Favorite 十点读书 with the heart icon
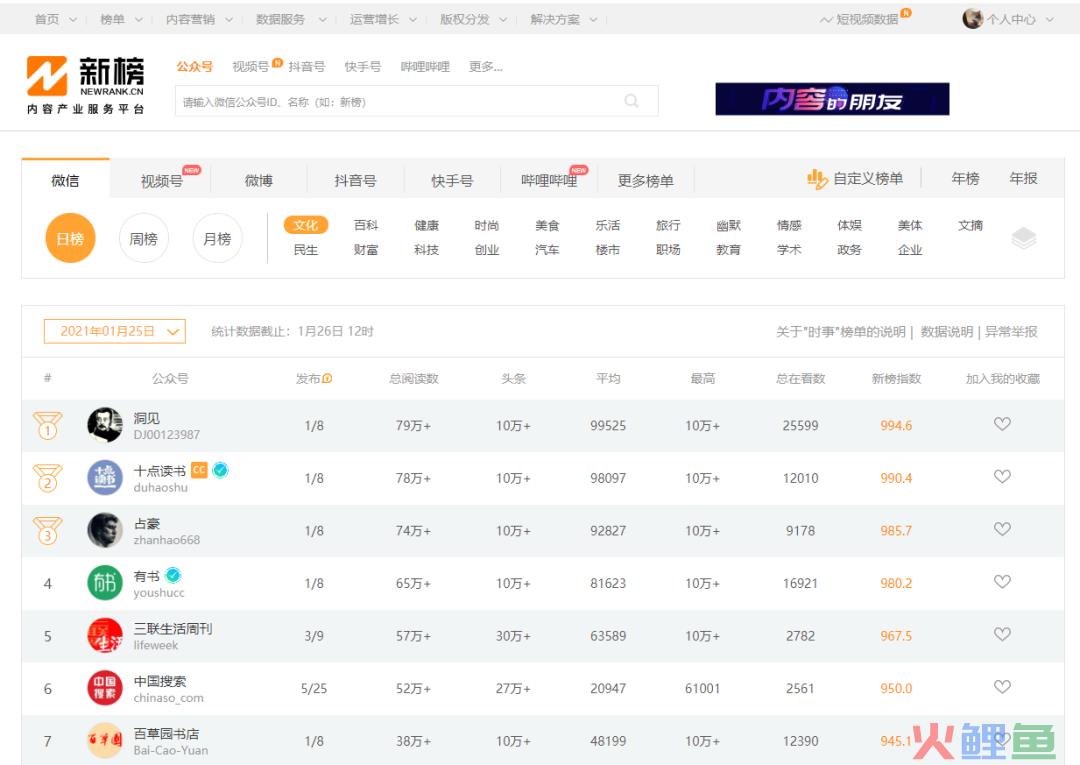Screen dimensions: 1080x765 (x=1002, y=476)
